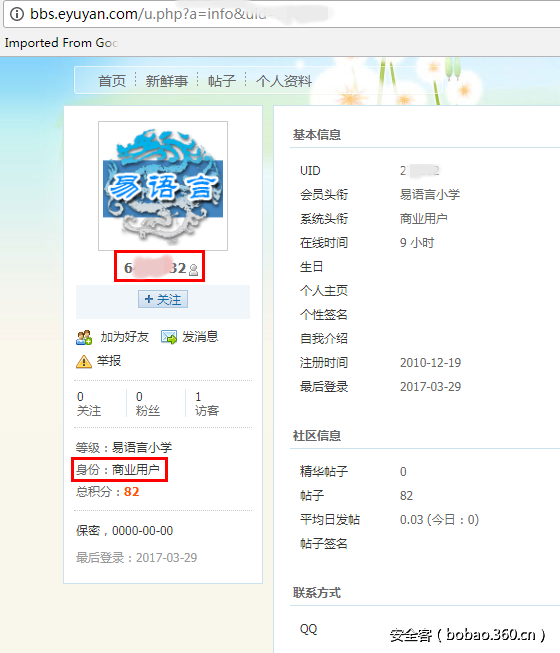The width and height of the screenshot is (560, 653).
Task: Click the 联系方式 section heading
Action: [317, 593]
